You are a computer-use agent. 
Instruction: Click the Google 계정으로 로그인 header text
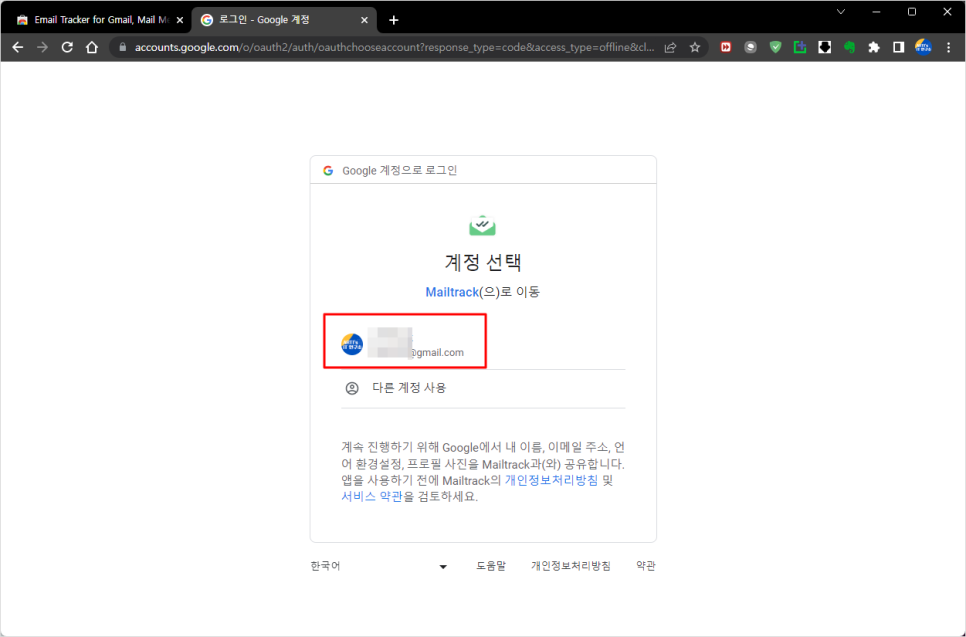click(400, 171)
